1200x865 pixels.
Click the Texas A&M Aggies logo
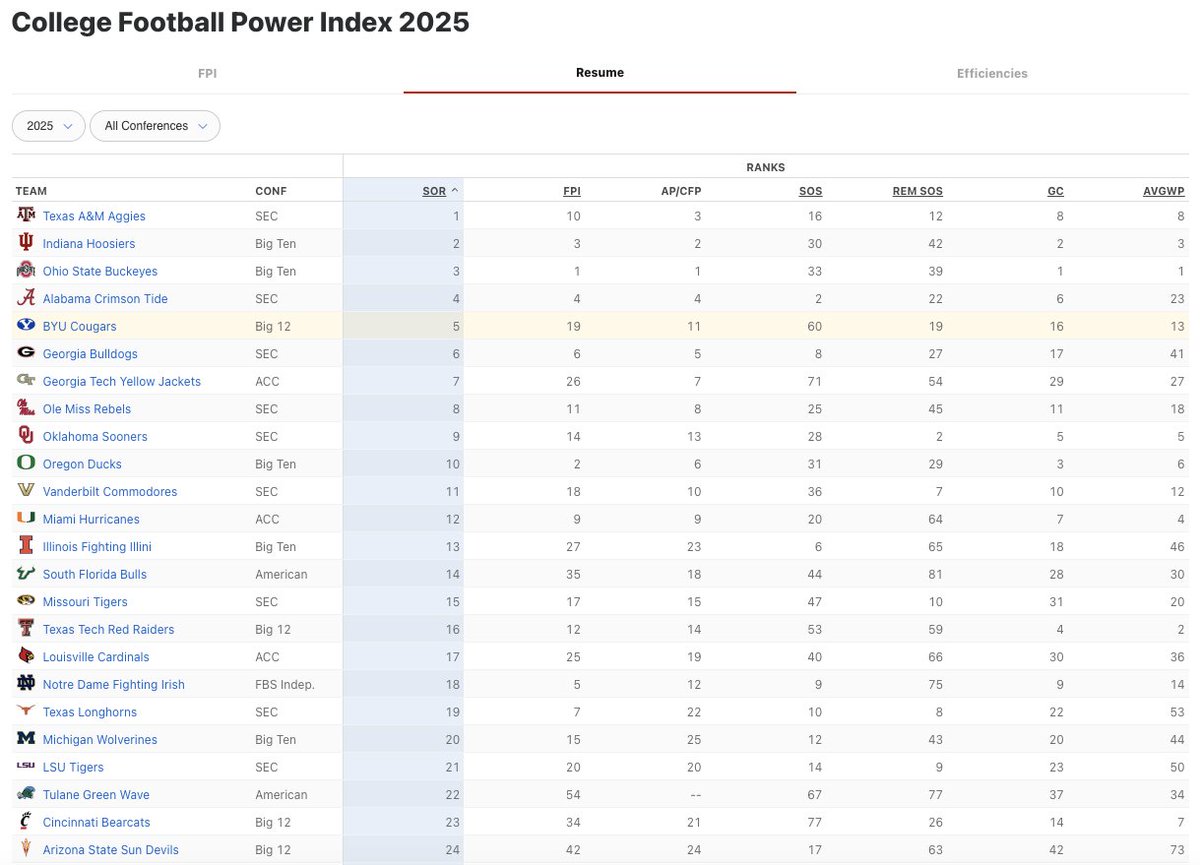(x=26, y=216)
